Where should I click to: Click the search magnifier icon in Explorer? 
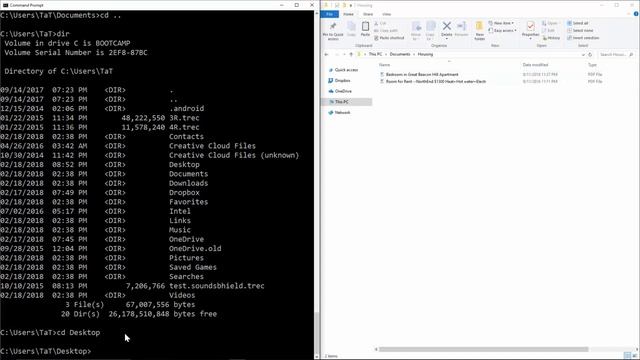[631, 54]
